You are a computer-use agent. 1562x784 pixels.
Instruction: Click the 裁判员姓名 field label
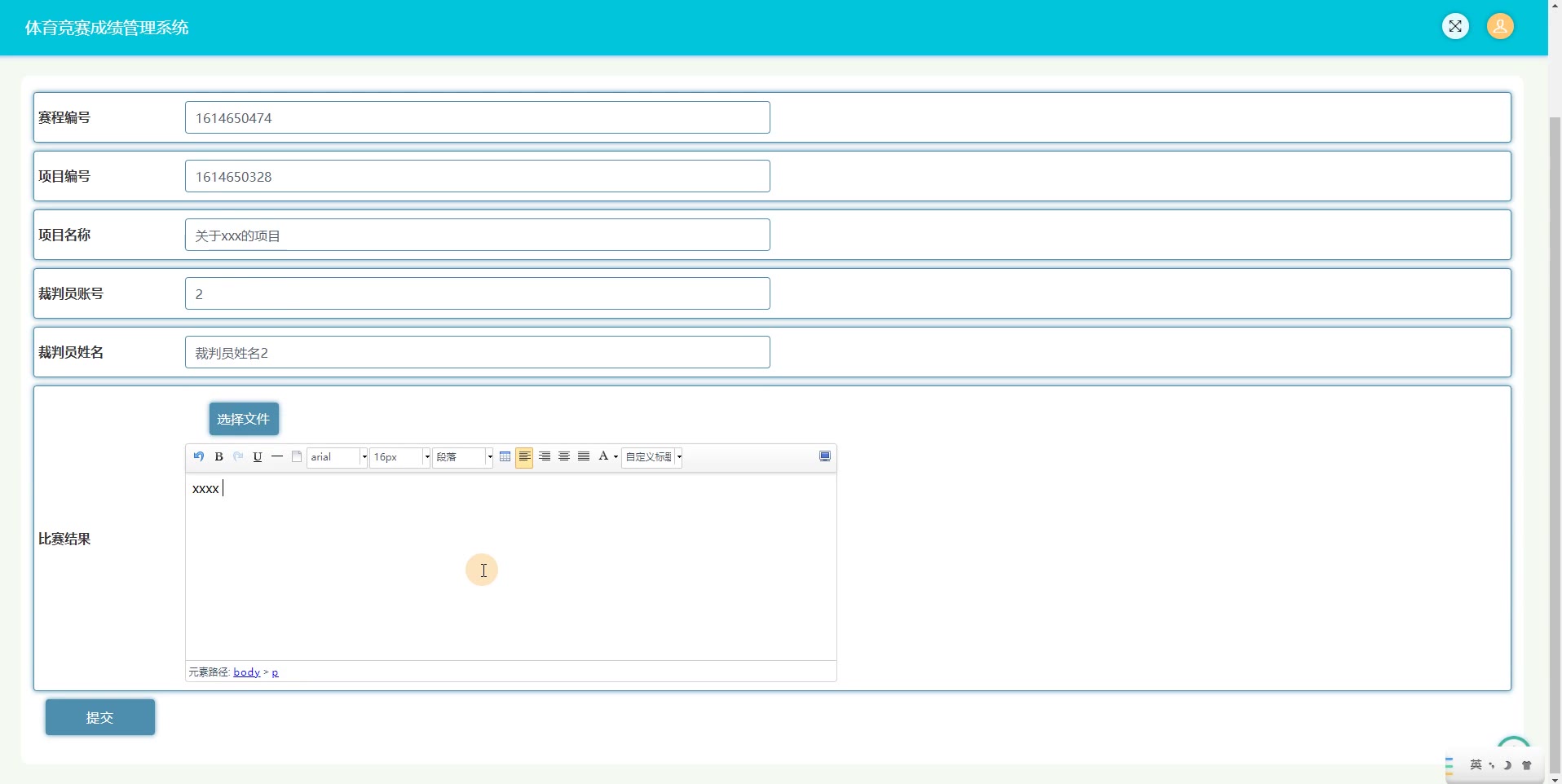click(71, 352)
